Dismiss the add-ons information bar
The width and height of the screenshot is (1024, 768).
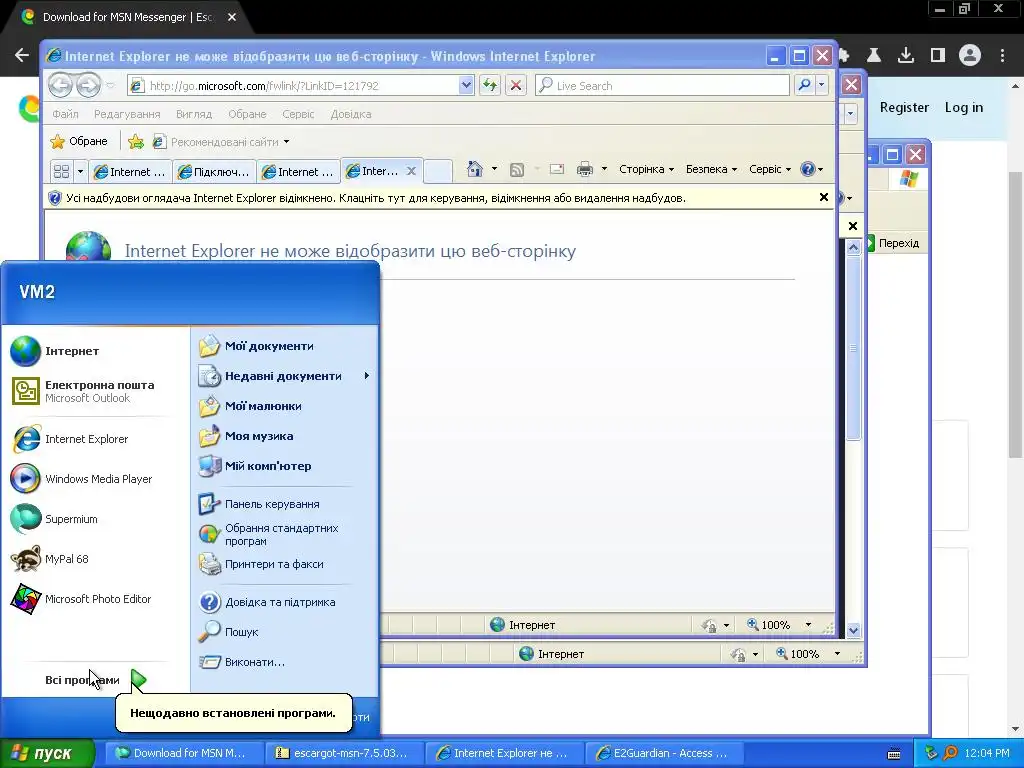coord(824,197)
